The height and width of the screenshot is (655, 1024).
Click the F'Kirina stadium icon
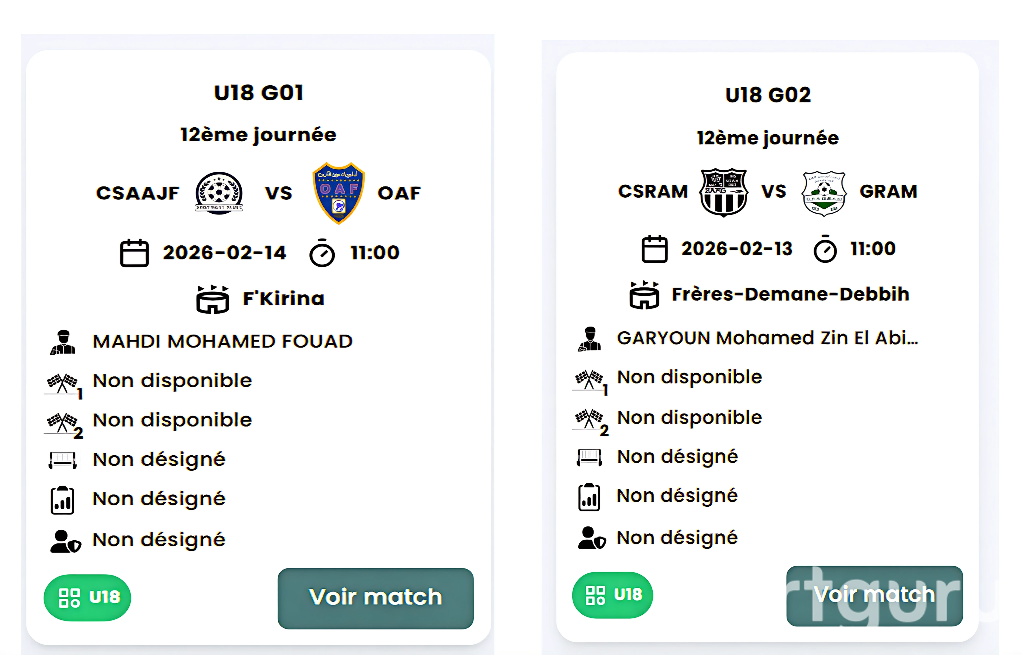(x=213, y=299)
